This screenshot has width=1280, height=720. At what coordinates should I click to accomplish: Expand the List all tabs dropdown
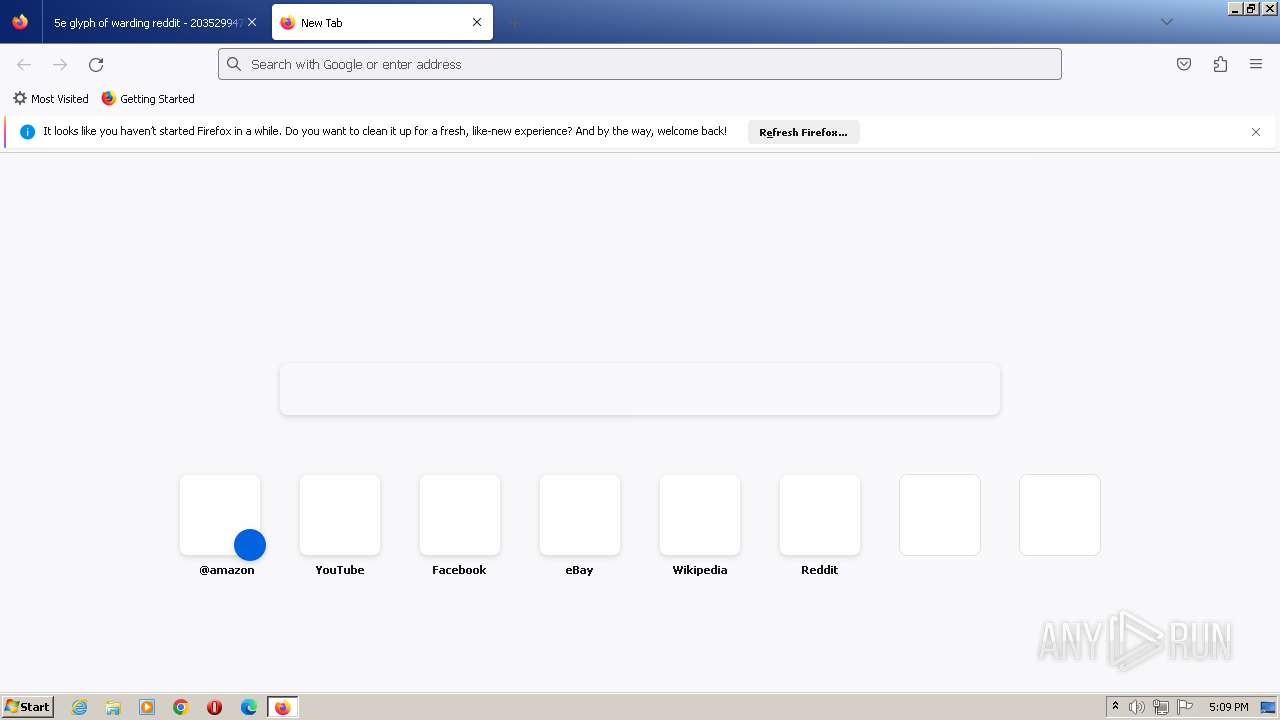(1166, 22)
